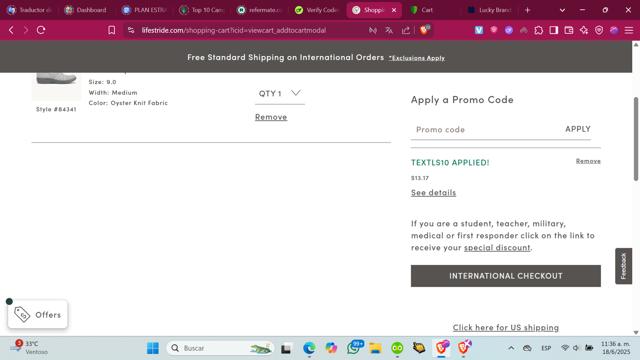This screenshot has width=640, height=360.
Task: Open the green owl-faced taskbar app
Action: click(x=397, y=348)
